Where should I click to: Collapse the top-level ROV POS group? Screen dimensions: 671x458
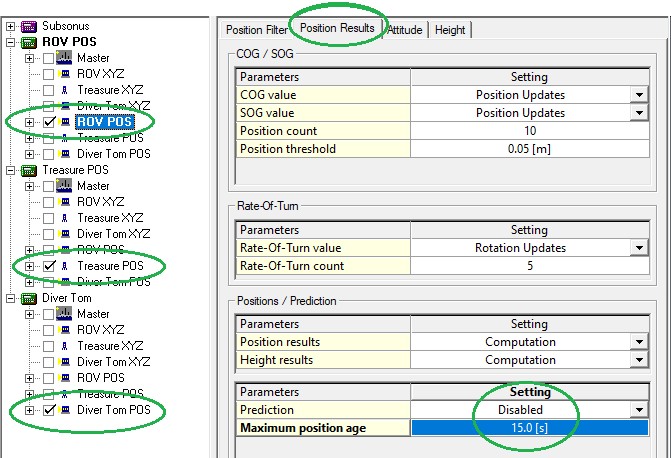pyautogui.click(x=11, y=42)
